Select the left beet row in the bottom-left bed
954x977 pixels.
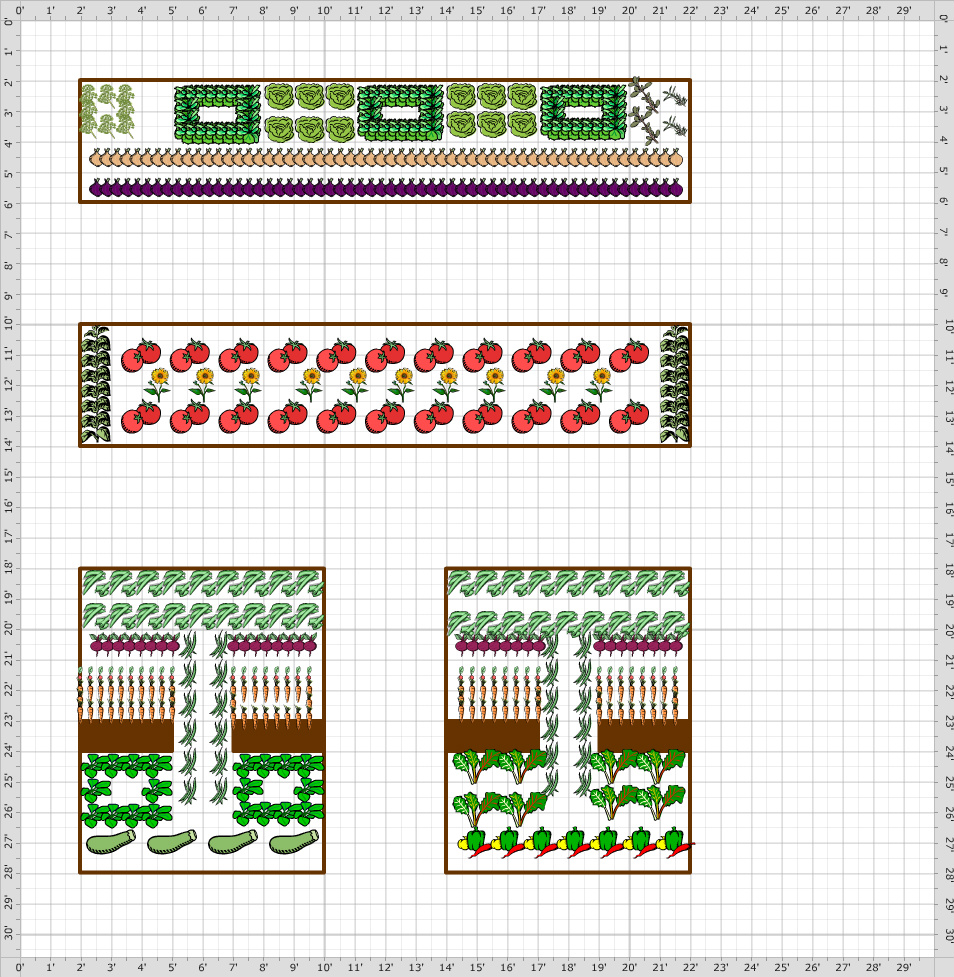coord(135,644)
